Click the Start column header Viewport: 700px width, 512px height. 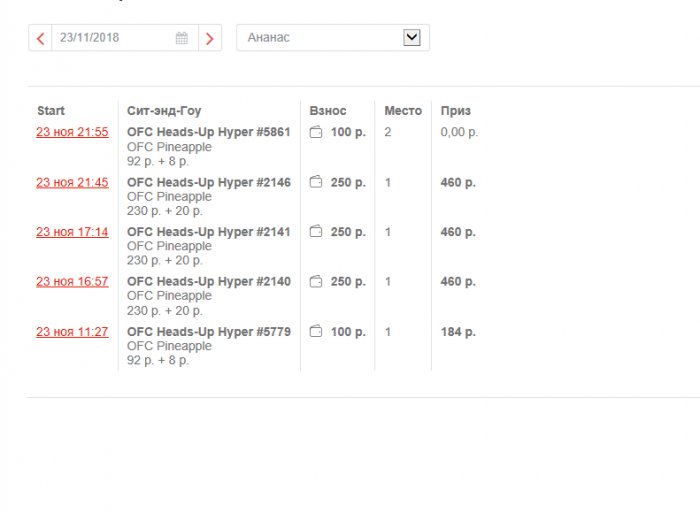[51, 111]
